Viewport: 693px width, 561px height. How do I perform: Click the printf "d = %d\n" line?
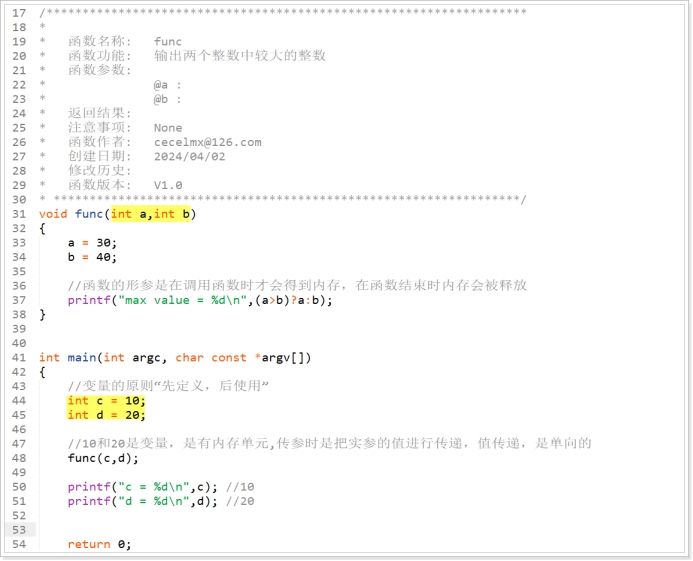pyautogui.click(x=142, y=501)
